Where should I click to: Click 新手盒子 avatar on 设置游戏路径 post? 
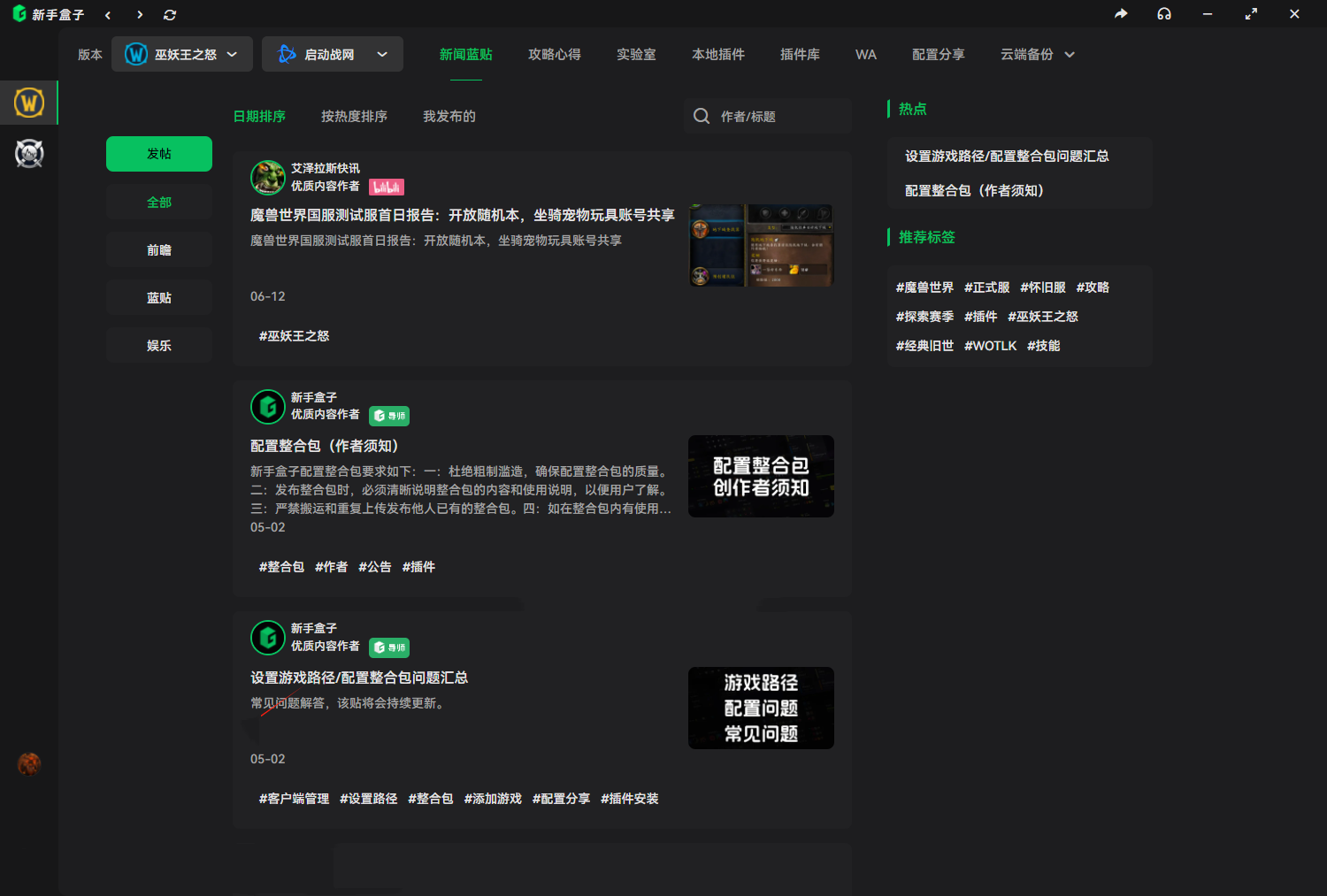[268, 638]
